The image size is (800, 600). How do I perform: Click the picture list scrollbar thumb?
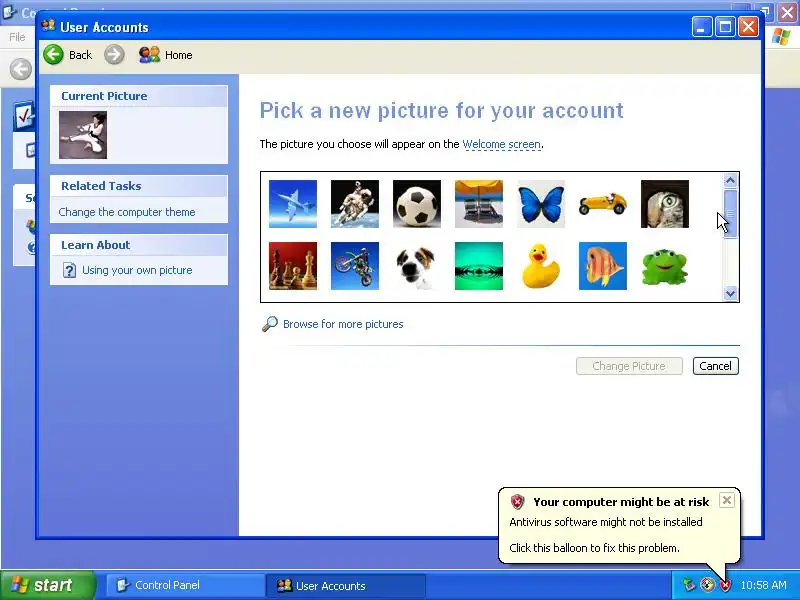pyautogui.click(x=730, y=213)
